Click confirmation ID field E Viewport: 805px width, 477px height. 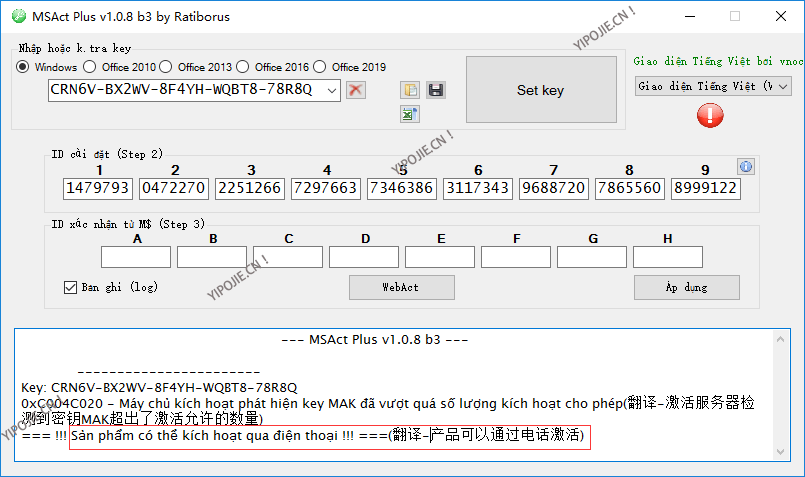pos(440,257)
